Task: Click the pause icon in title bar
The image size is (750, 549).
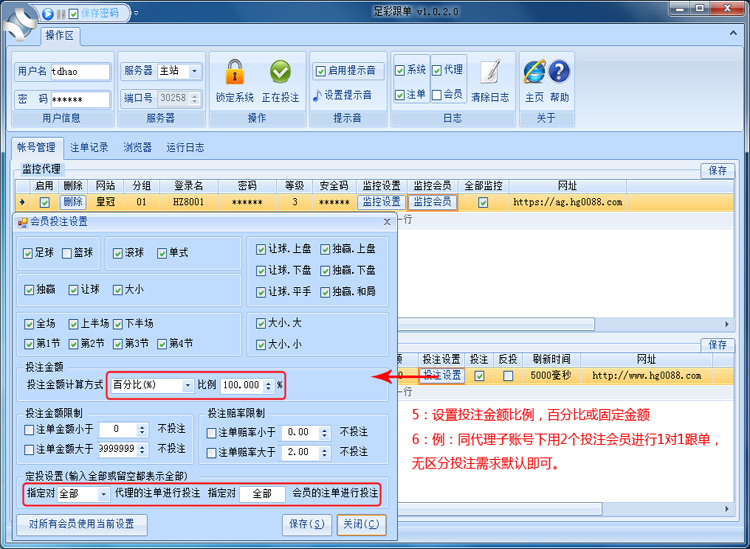Action: coord(60,13)
